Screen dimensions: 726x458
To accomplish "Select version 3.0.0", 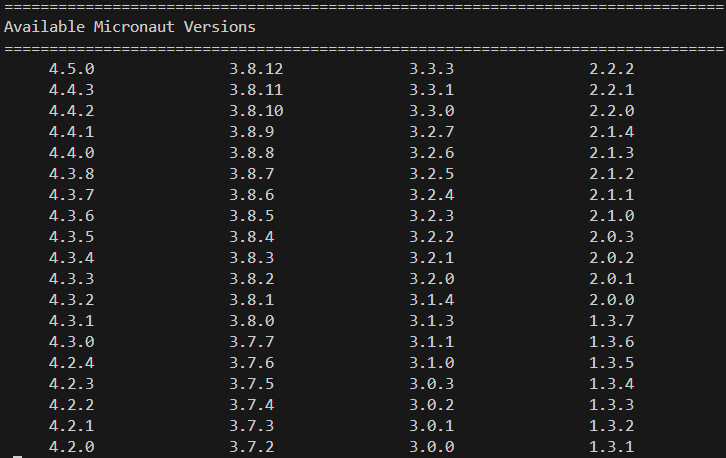I will coord(432,447).
